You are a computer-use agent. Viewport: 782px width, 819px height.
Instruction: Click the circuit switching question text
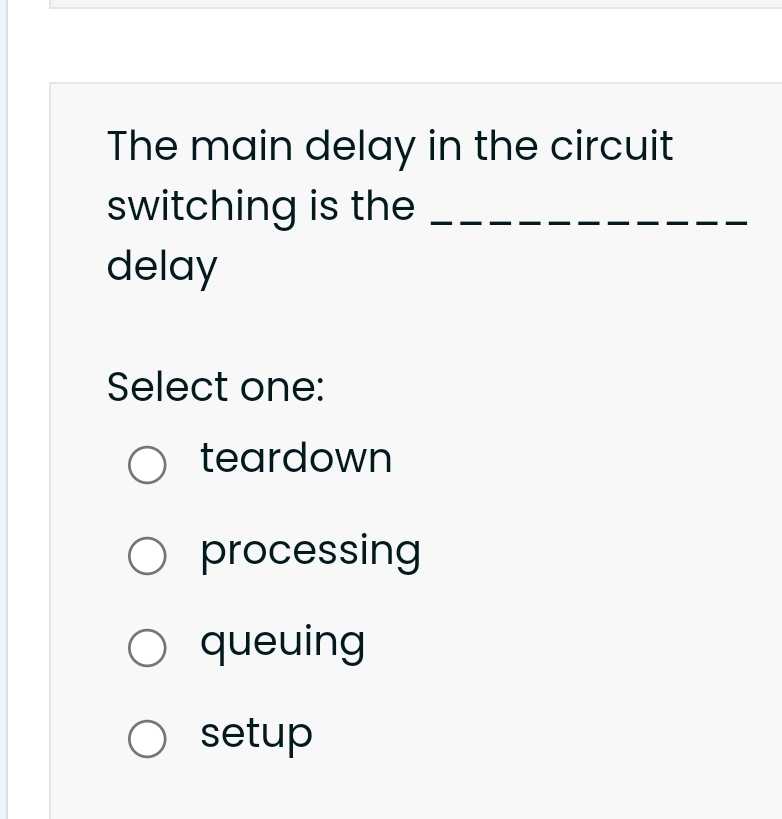click(390, 146)
